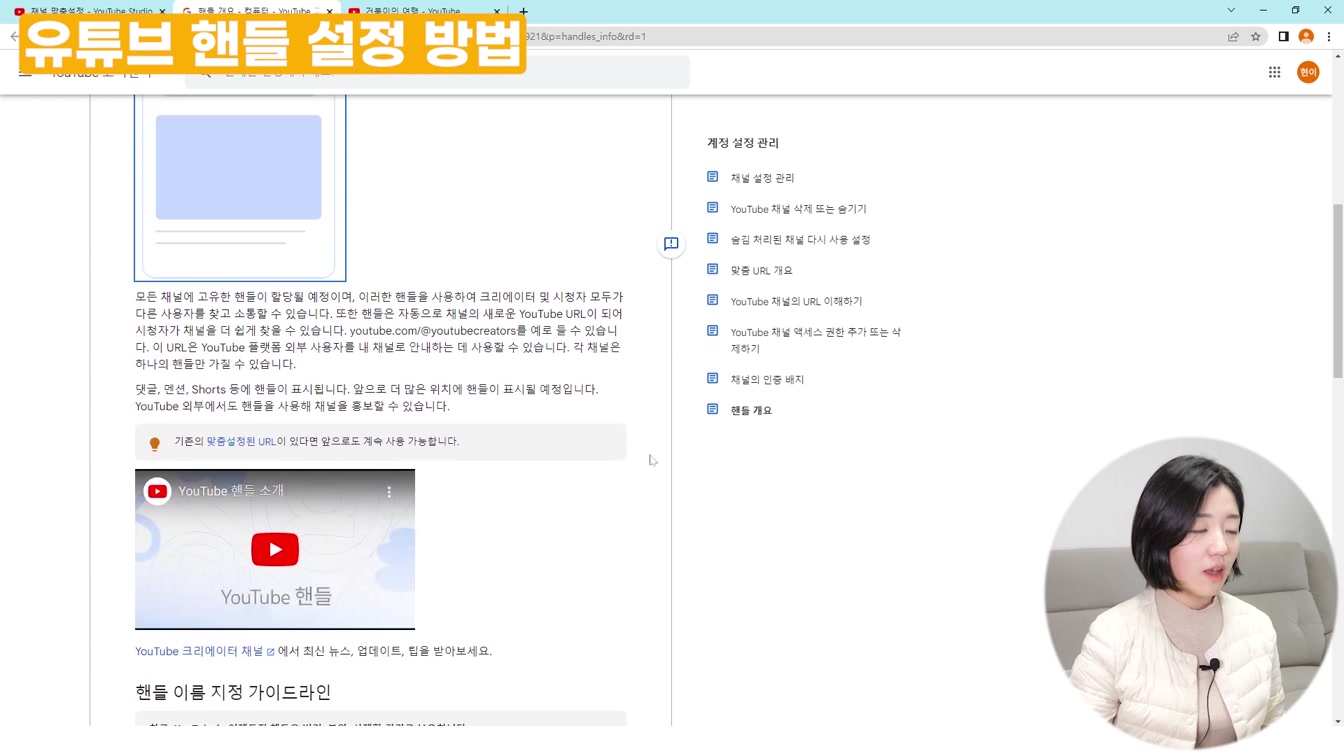1344x756 pixels.
Task: Follow the 맞춤설정된 URL link
Action: point(241,441)
